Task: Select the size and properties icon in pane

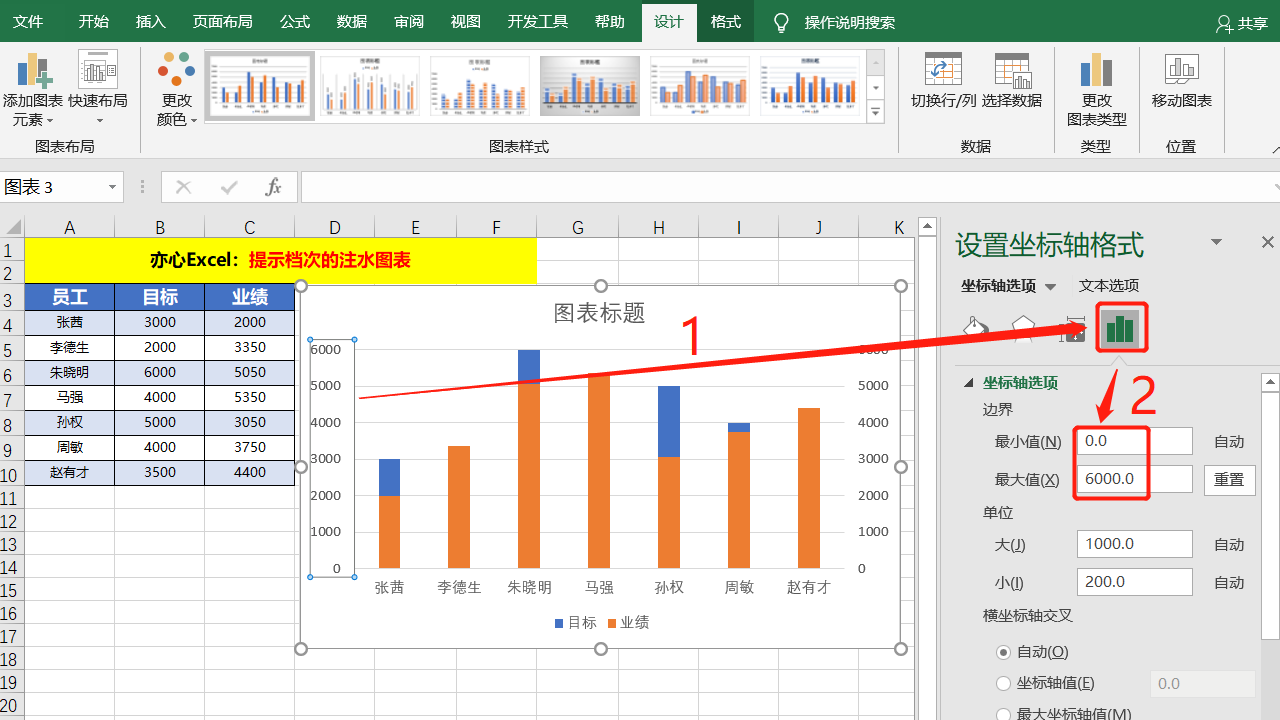Action: point(1073,329)
